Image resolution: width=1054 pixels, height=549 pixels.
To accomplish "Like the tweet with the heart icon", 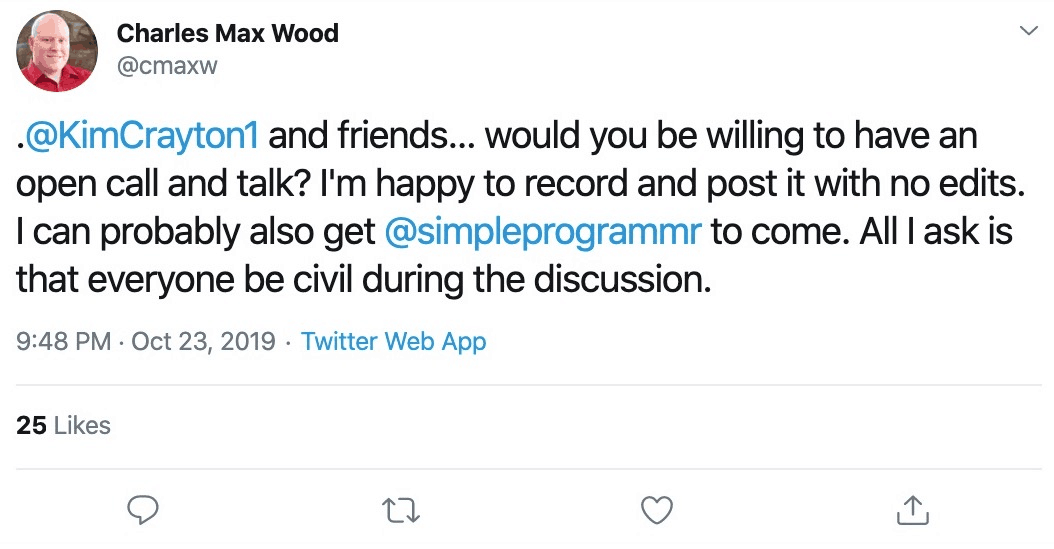I will pos(657,510).
